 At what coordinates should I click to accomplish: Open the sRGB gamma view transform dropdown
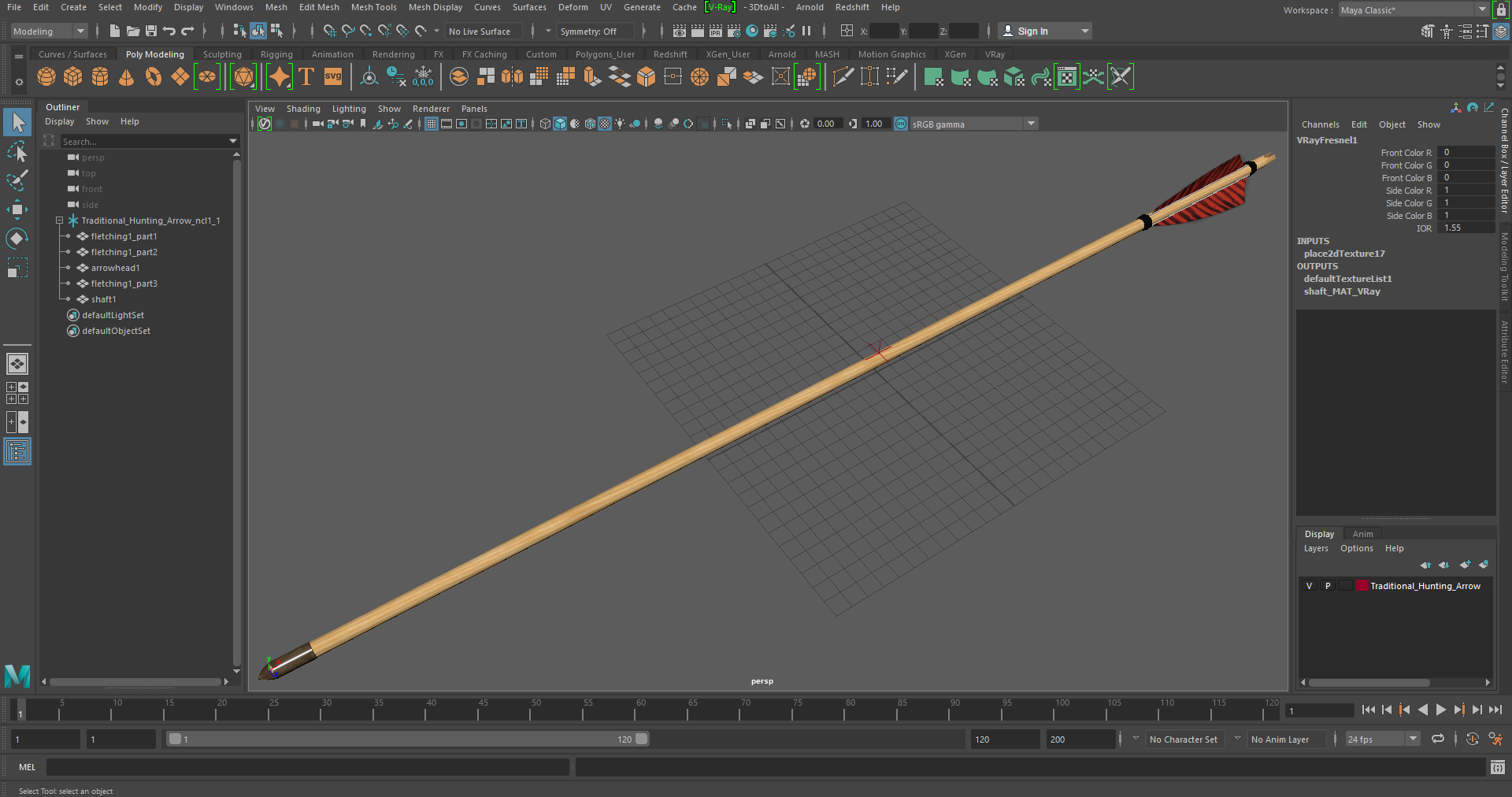tap(975, 124)
